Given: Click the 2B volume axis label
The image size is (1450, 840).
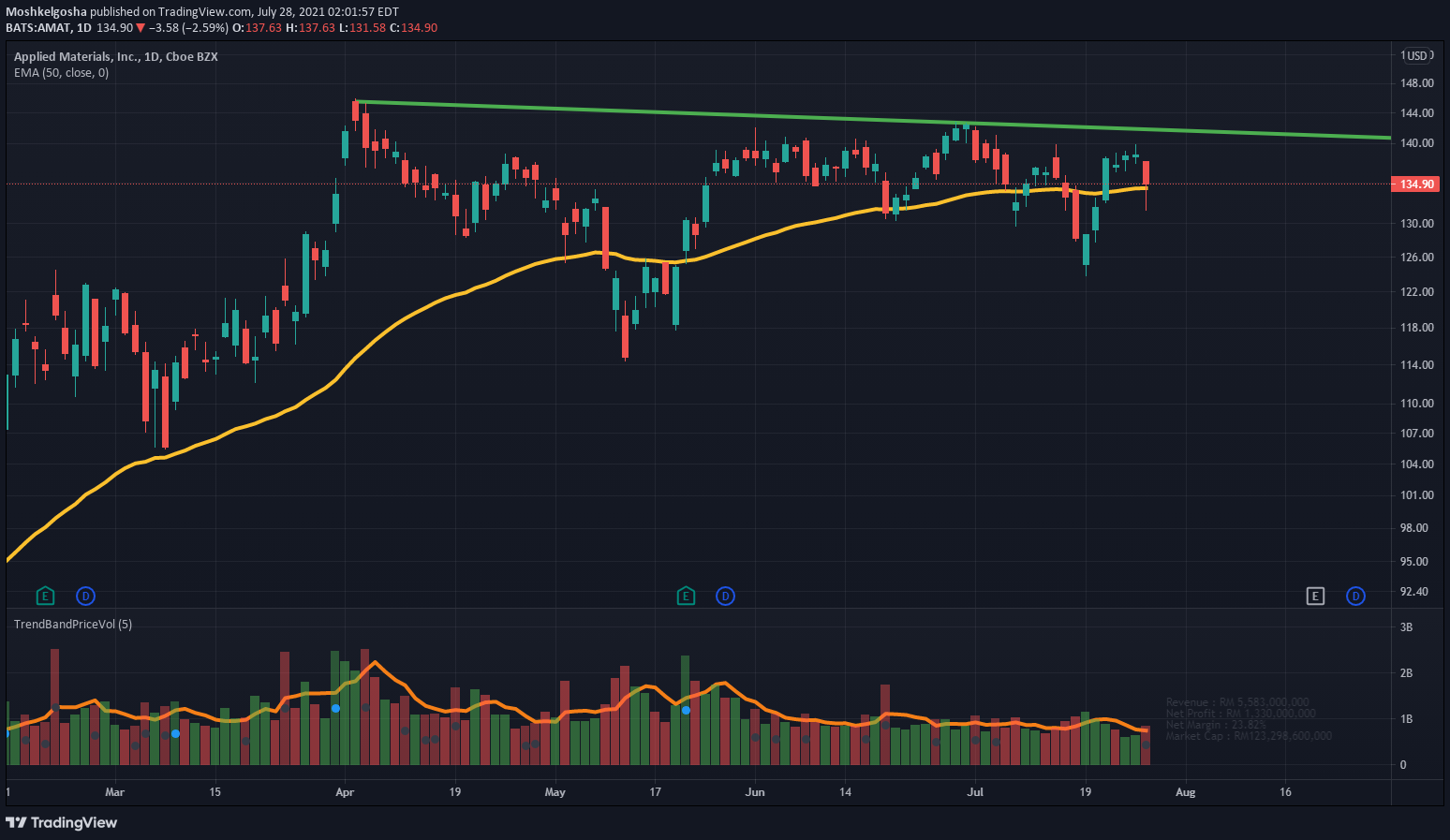Looking at the screenshot, I should [x=1406, y=672].
